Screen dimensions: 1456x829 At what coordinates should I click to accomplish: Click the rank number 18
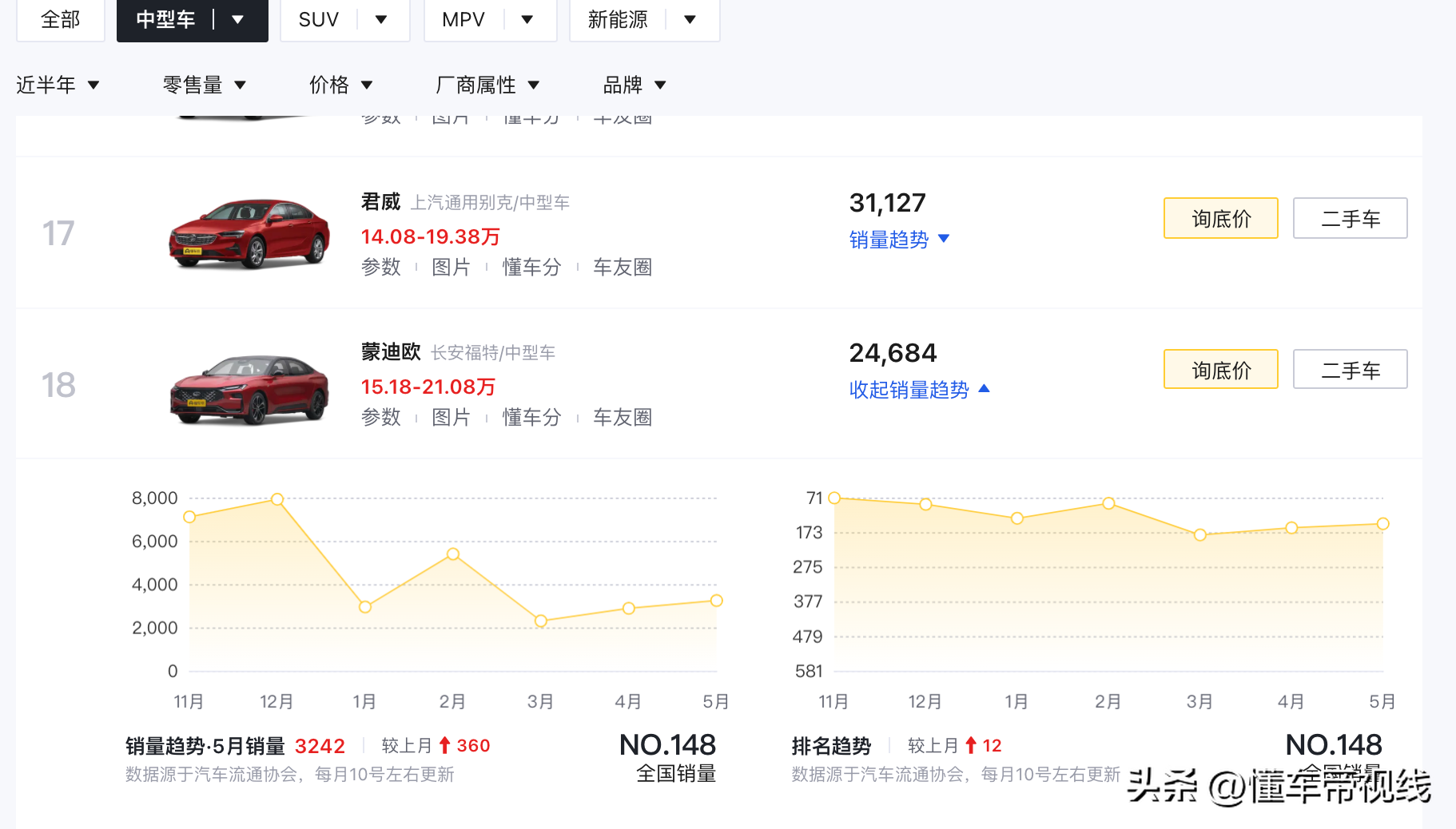58,385
